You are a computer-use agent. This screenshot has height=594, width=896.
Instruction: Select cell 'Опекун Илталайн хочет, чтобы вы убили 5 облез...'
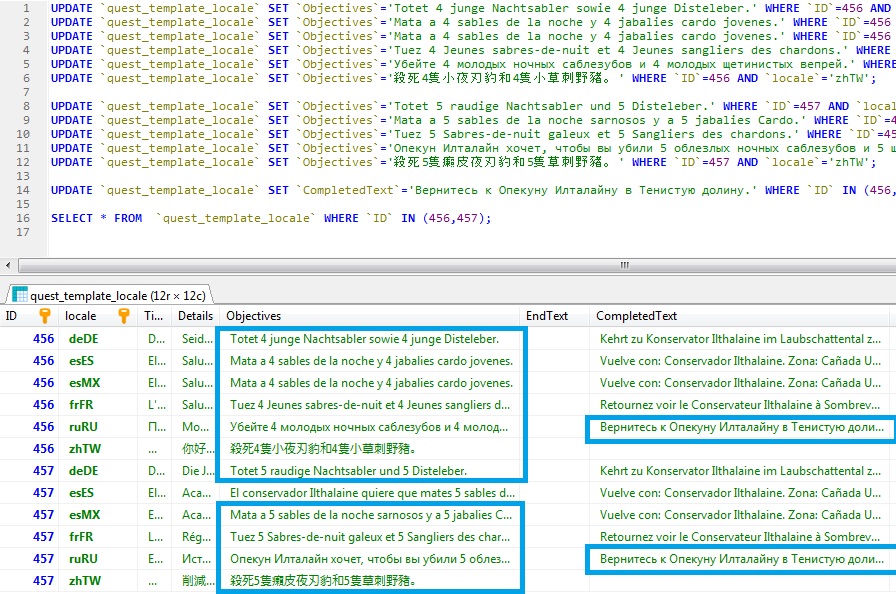(370, 559)
